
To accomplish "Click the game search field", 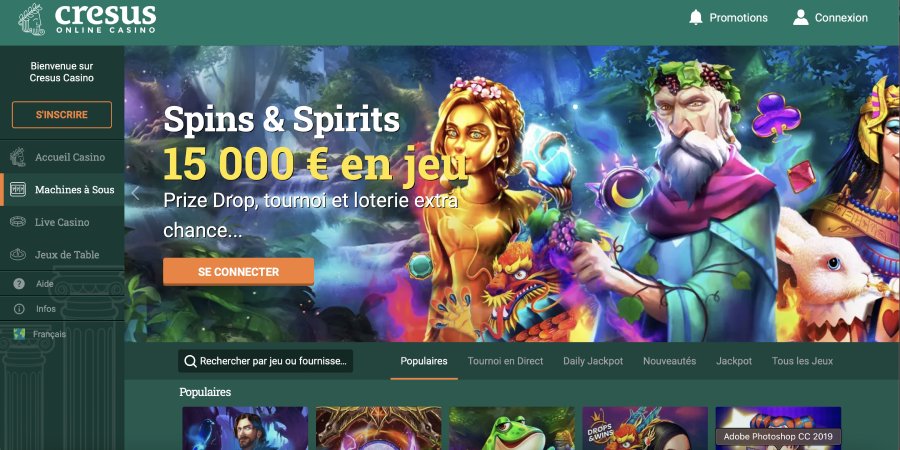I will [266, 362].
